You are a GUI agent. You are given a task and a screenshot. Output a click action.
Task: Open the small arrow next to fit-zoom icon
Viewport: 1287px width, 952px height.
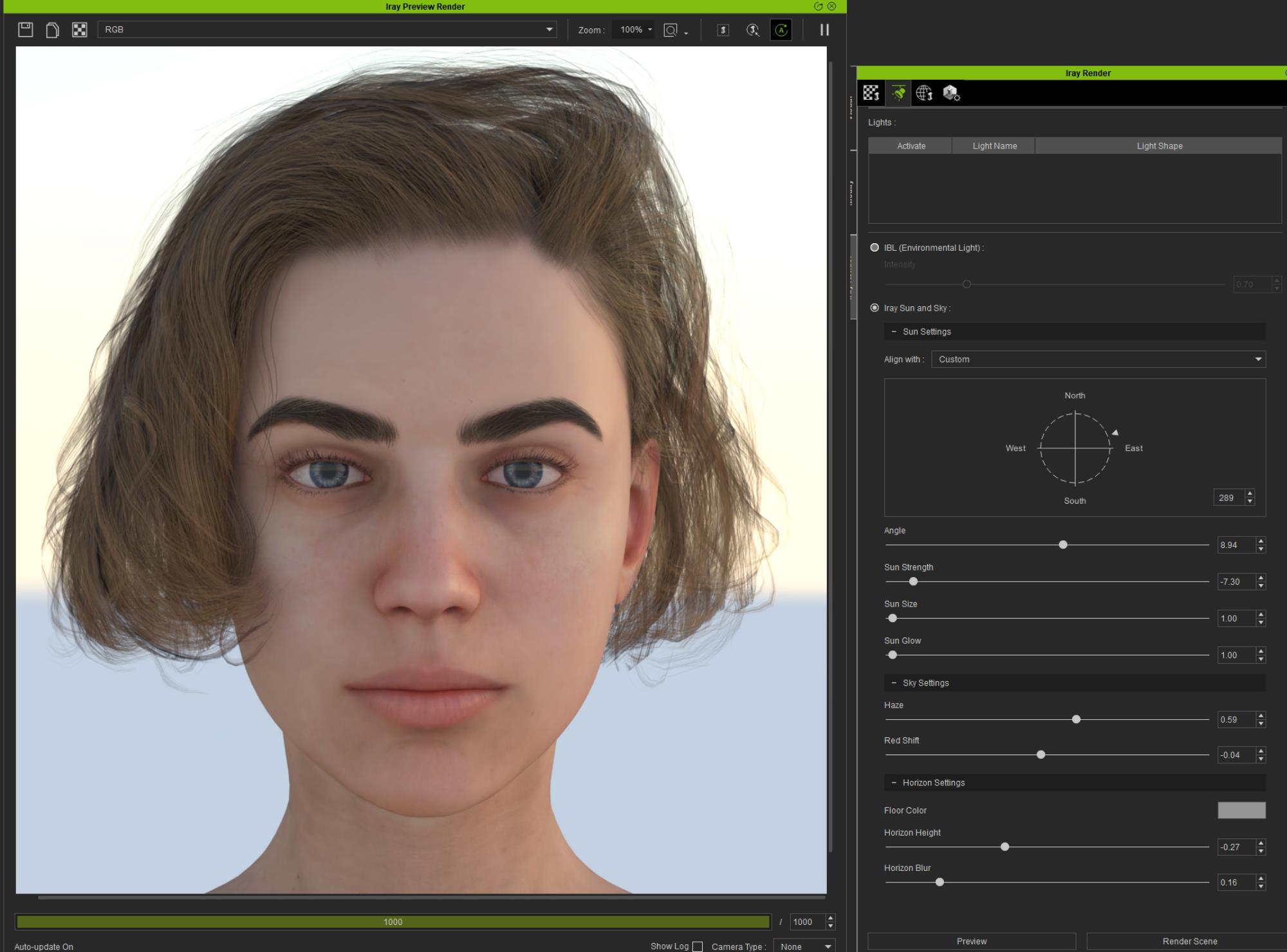686,33
